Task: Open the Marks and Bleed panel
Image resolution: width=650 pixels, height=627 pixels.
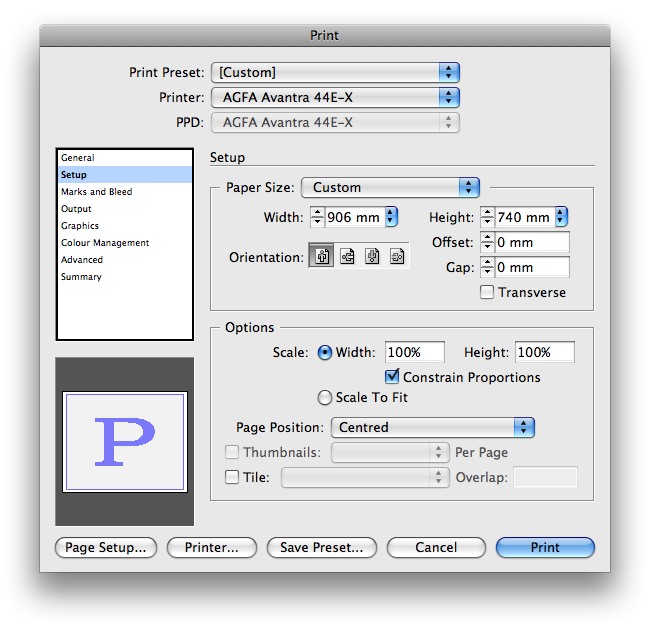Action: [125, 192]
